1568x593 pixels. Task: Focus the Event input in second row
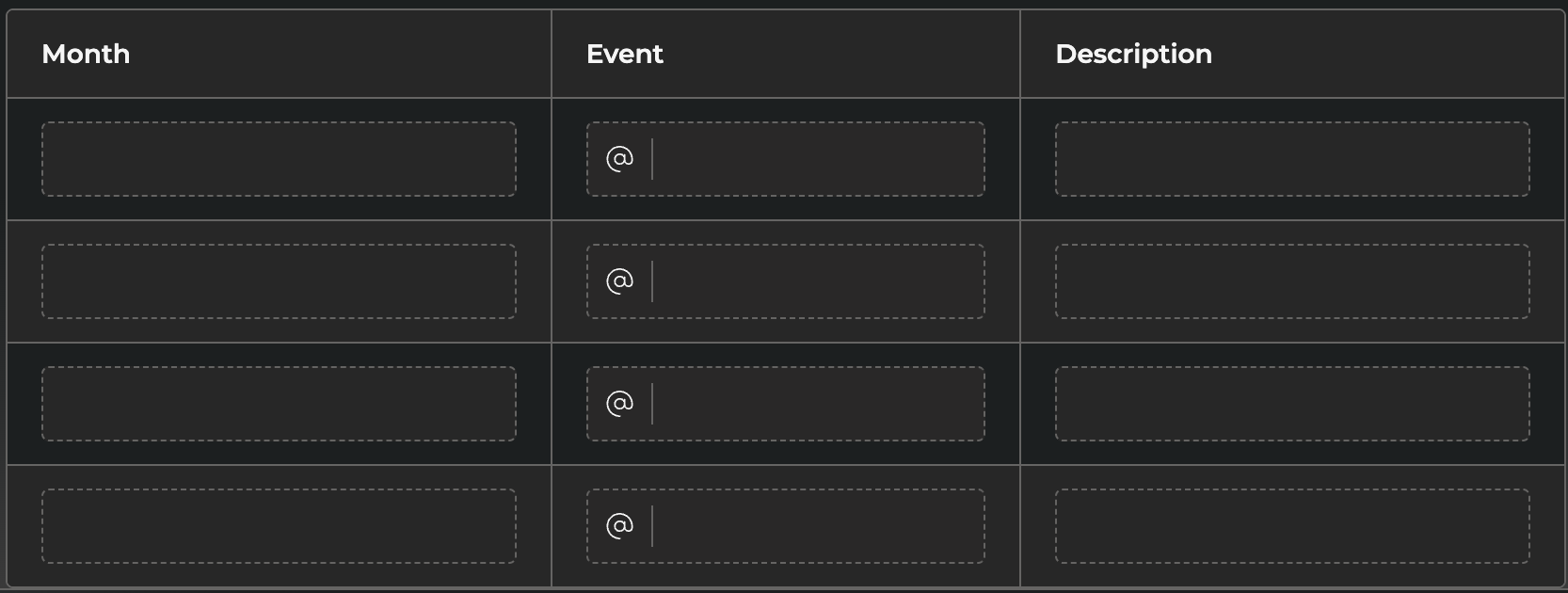815,281
